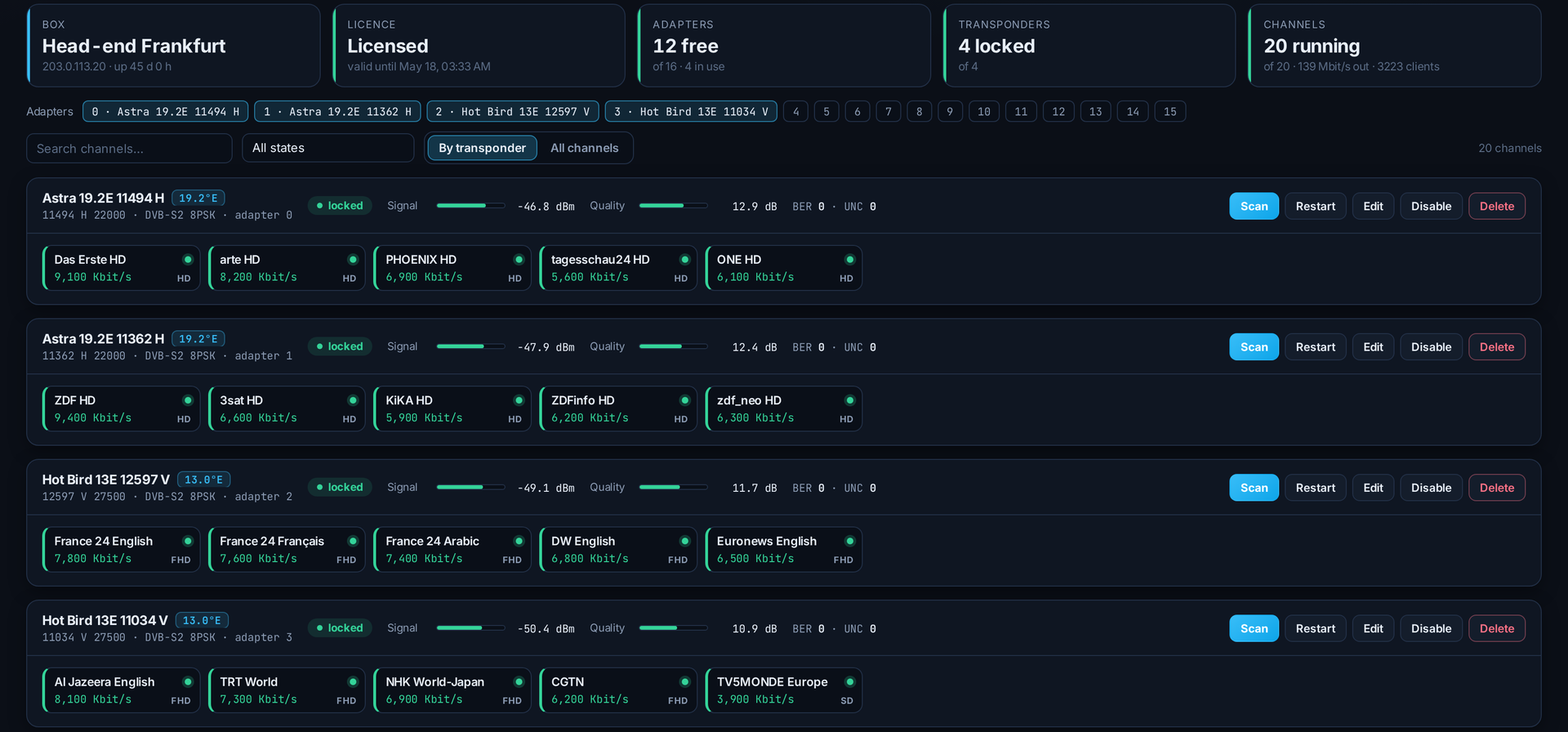This screenshot has height=732, width=1568.
Task: Click the status dot on CGTN card
Action: [684, 682]
